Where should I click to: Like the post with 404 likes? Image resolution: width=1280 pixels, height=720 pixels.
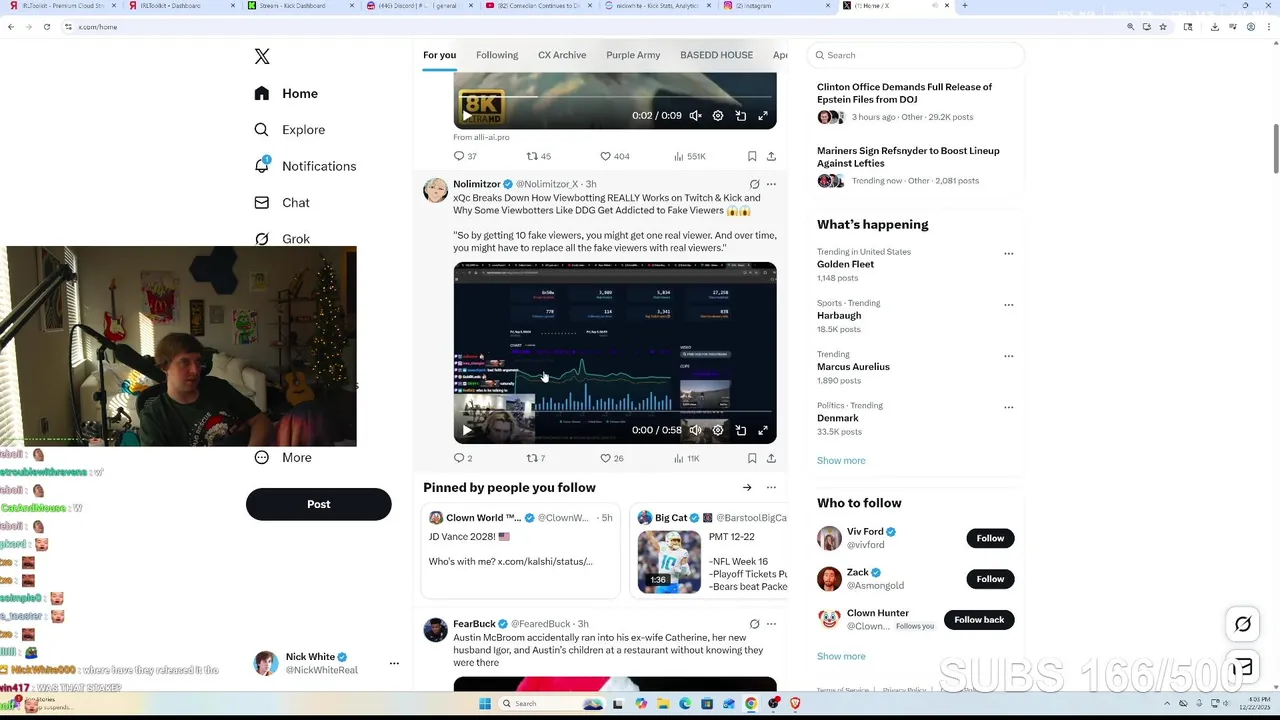click(614, 156)
